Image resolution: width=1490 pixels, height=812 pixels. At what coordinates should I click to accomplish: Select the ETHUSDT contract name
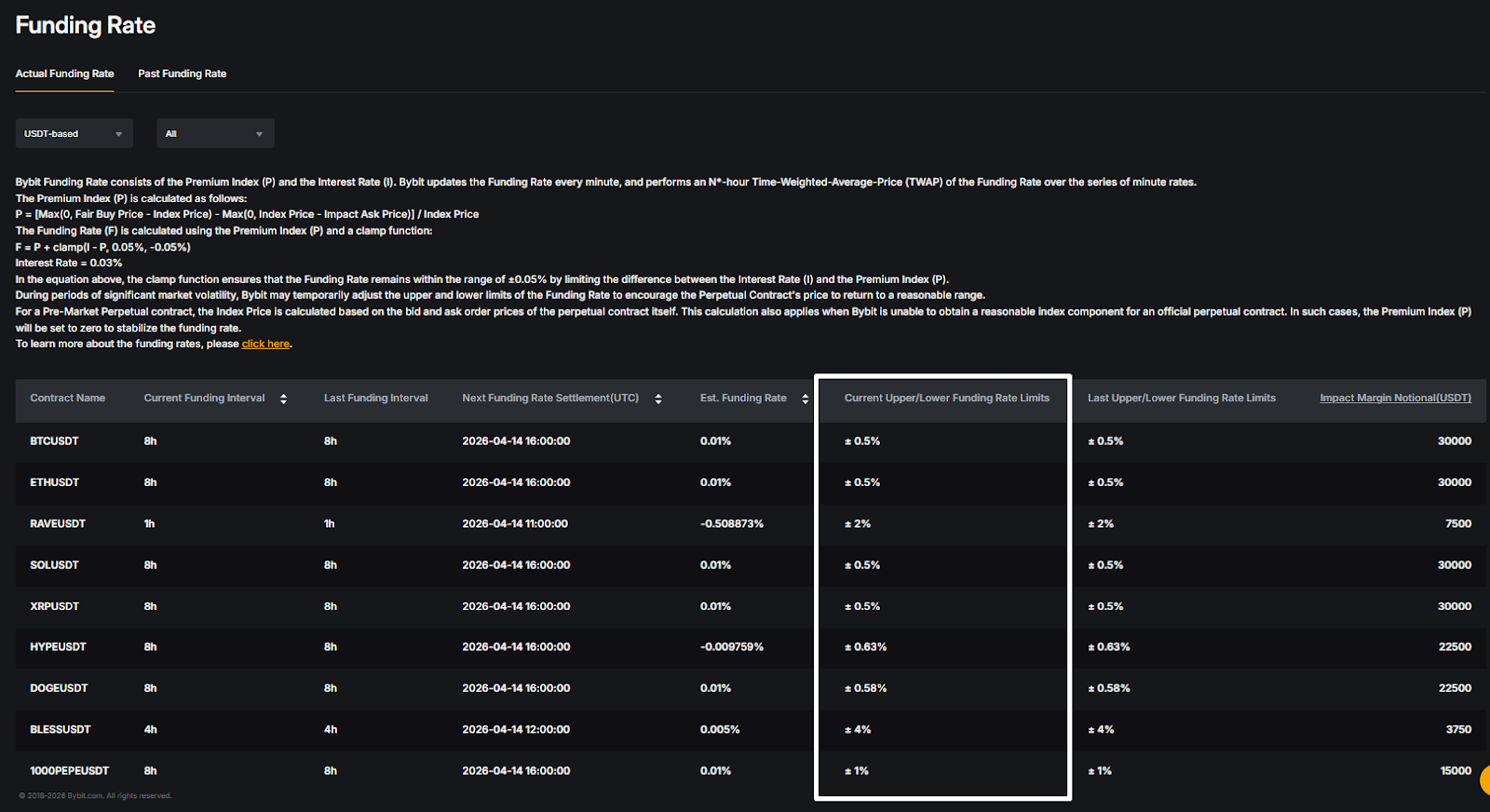click(x=54, y=482)
